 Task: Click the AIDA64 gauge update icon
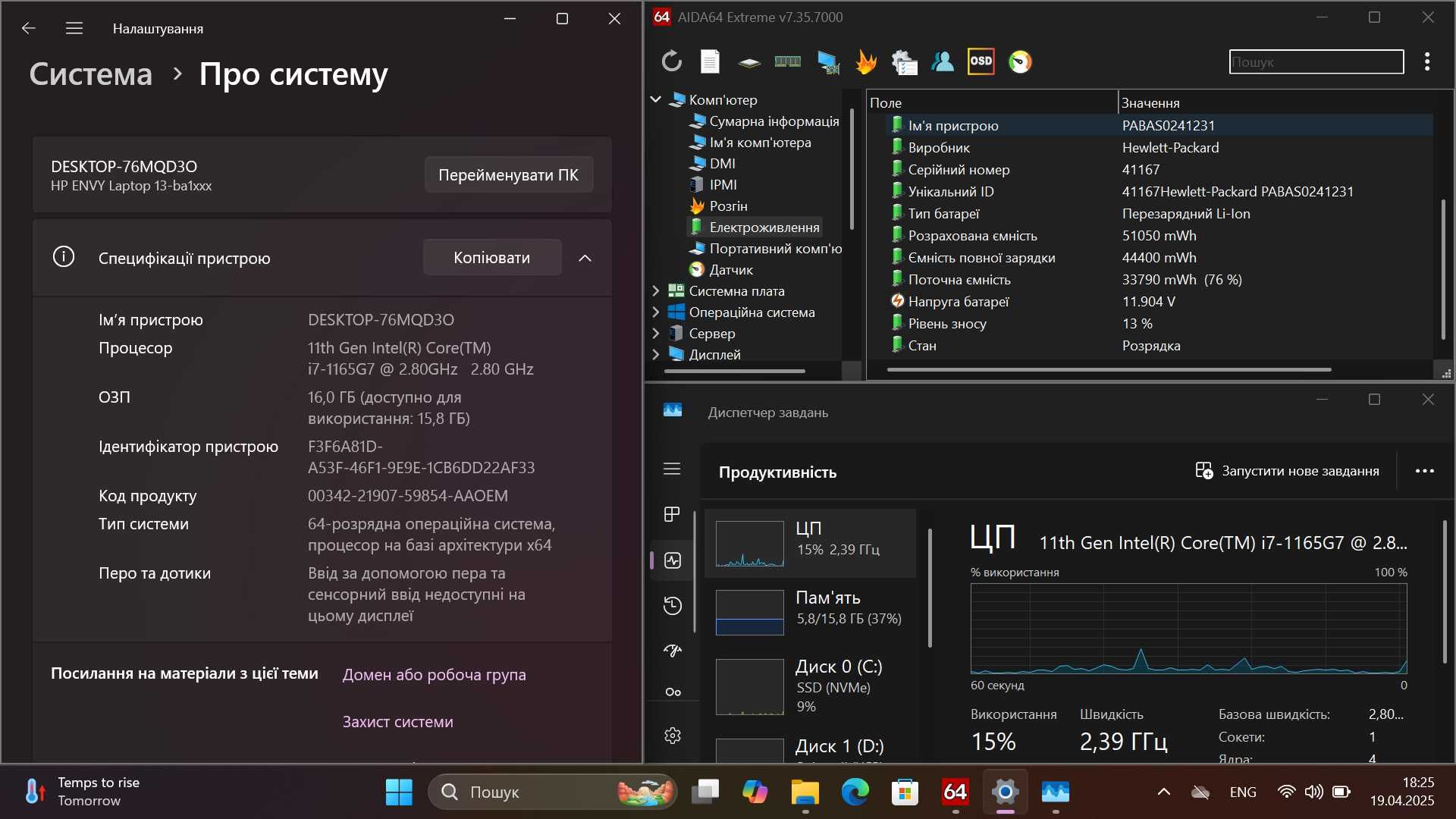pyautogui.click(x=1020, y=61)
